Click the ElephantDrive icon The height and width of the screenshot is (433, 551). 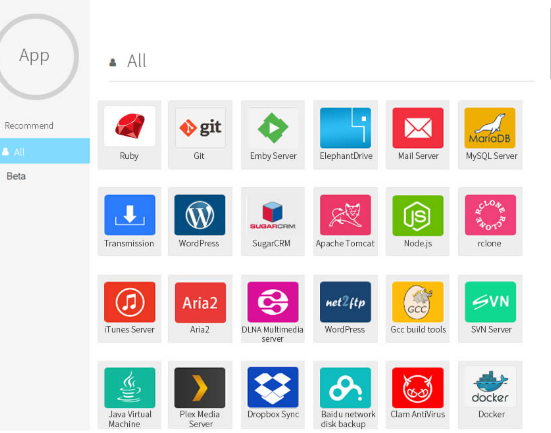pyautogui.click(x=345, y=127)
